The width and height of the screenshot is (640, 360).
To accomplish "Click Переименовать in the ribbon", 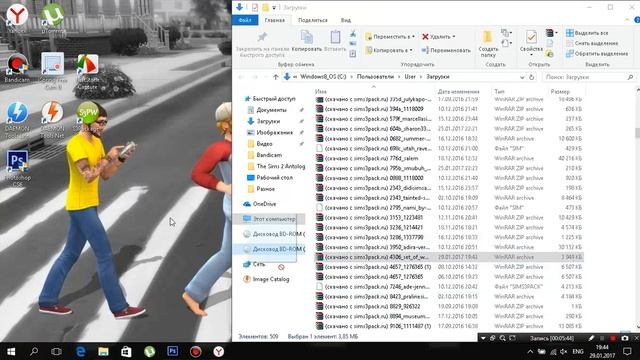I will (x=446, y=50).
